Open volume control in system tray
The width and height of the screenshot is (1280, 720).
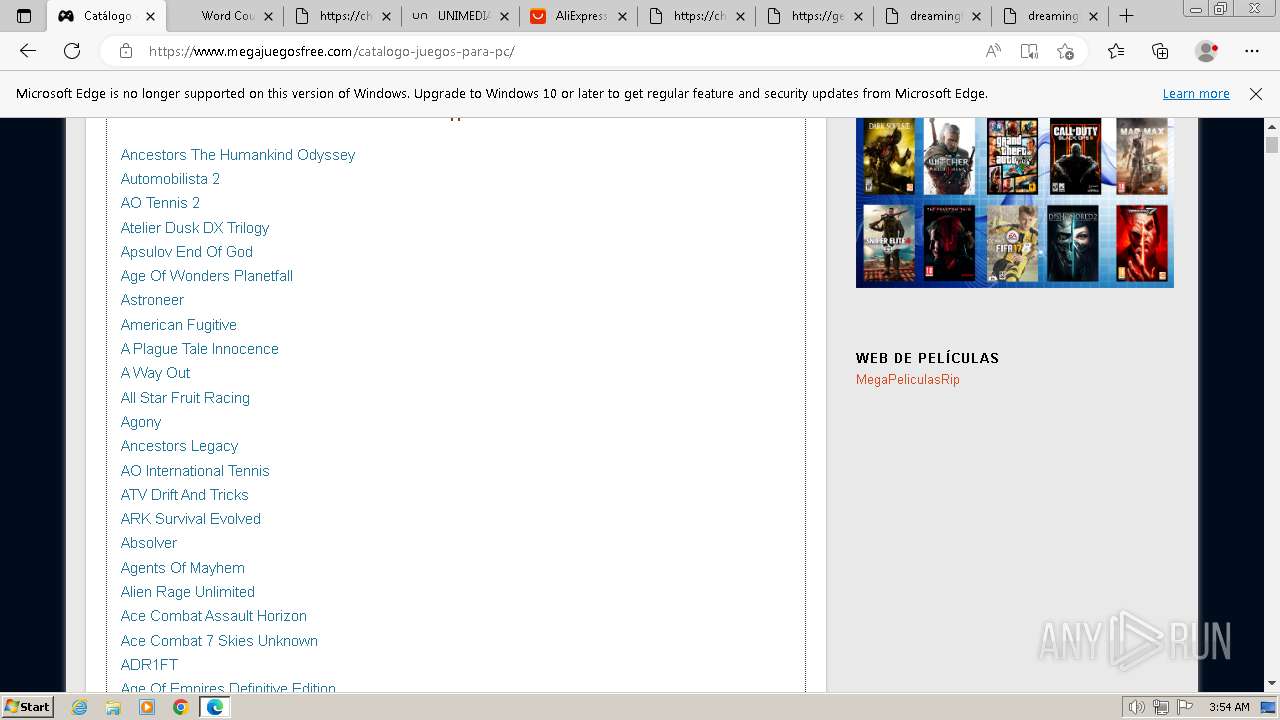click(x=1137, y=707)
